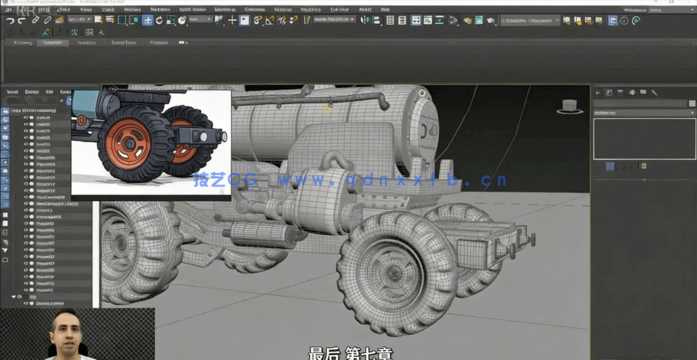The width and height of the screenshot is (697, 360).
Task: Undo the last action in main toolbar
Action: coord(10,20)
